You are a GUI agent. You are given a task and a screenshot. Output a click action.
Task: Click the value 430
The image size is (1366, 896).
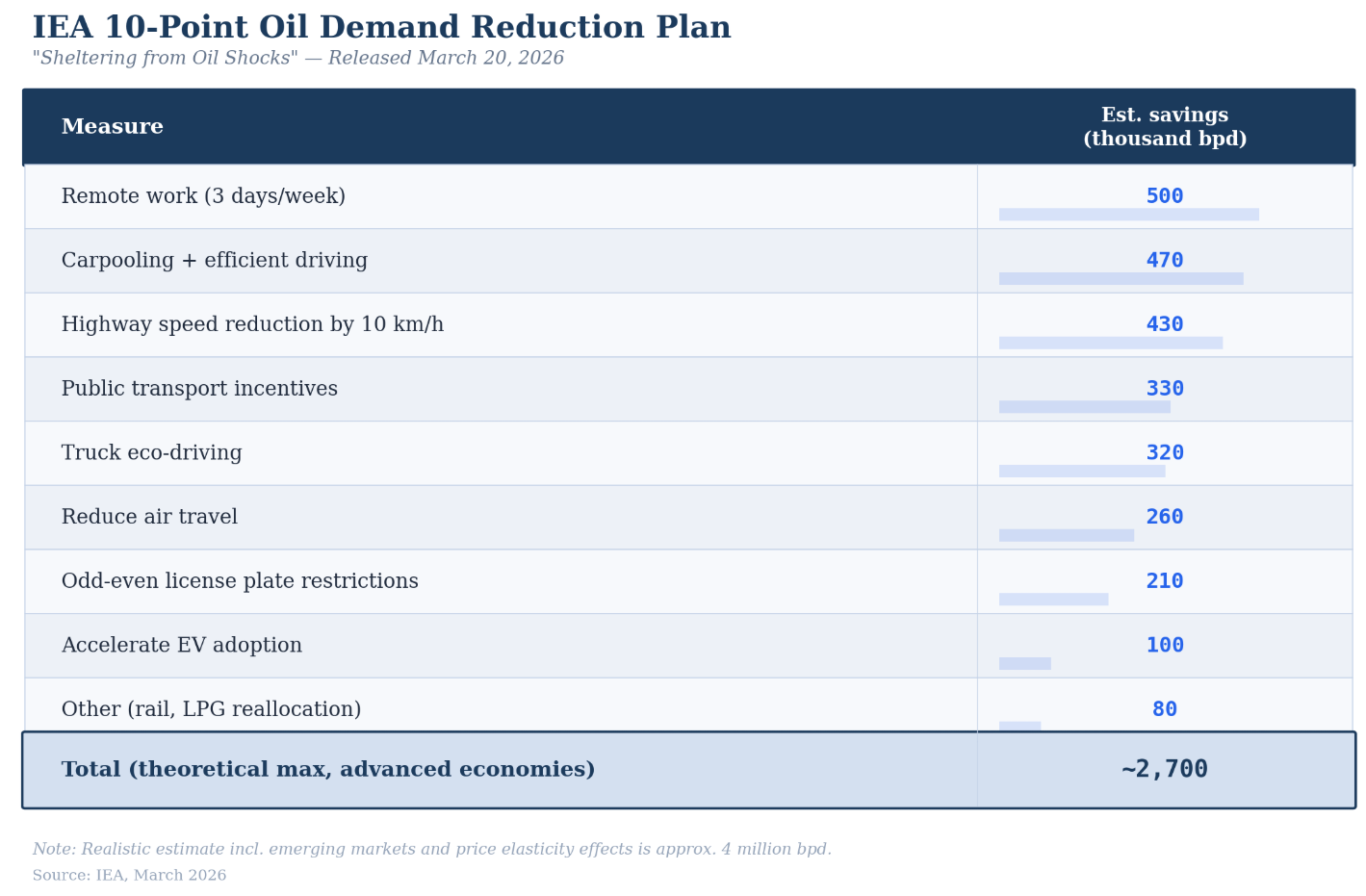coord(1165,324)
